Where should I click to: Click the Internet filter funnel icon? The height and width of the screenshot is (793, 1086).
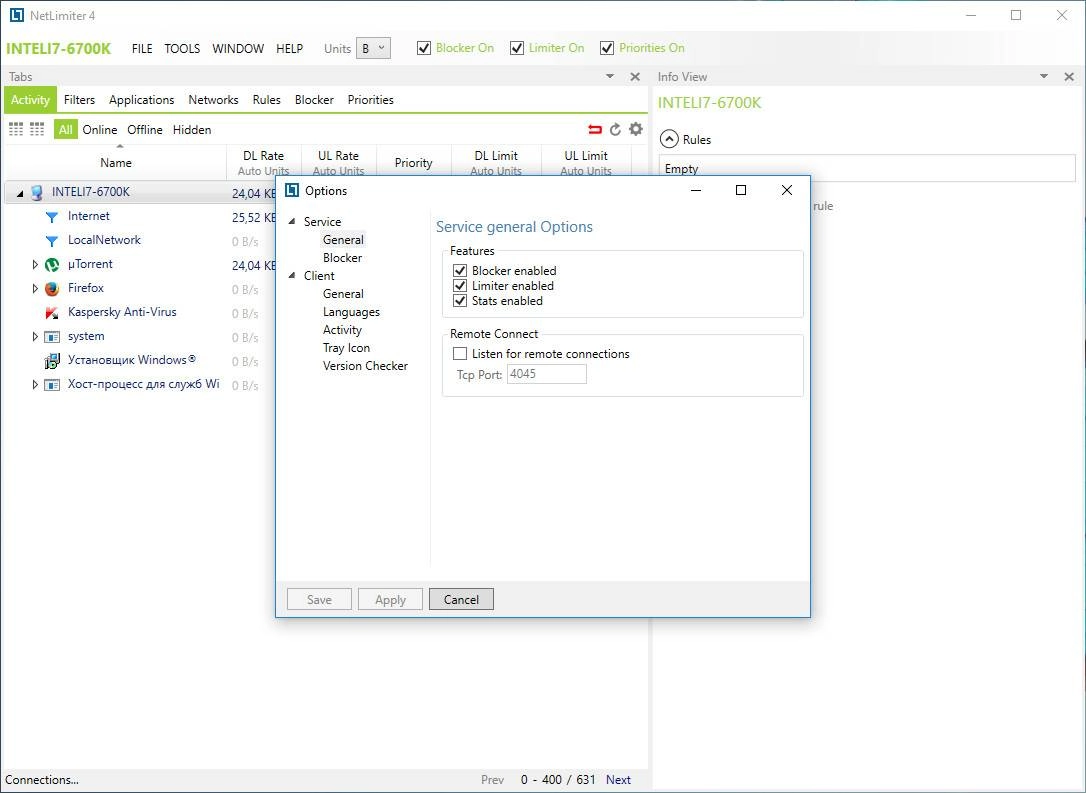[51, 217]
